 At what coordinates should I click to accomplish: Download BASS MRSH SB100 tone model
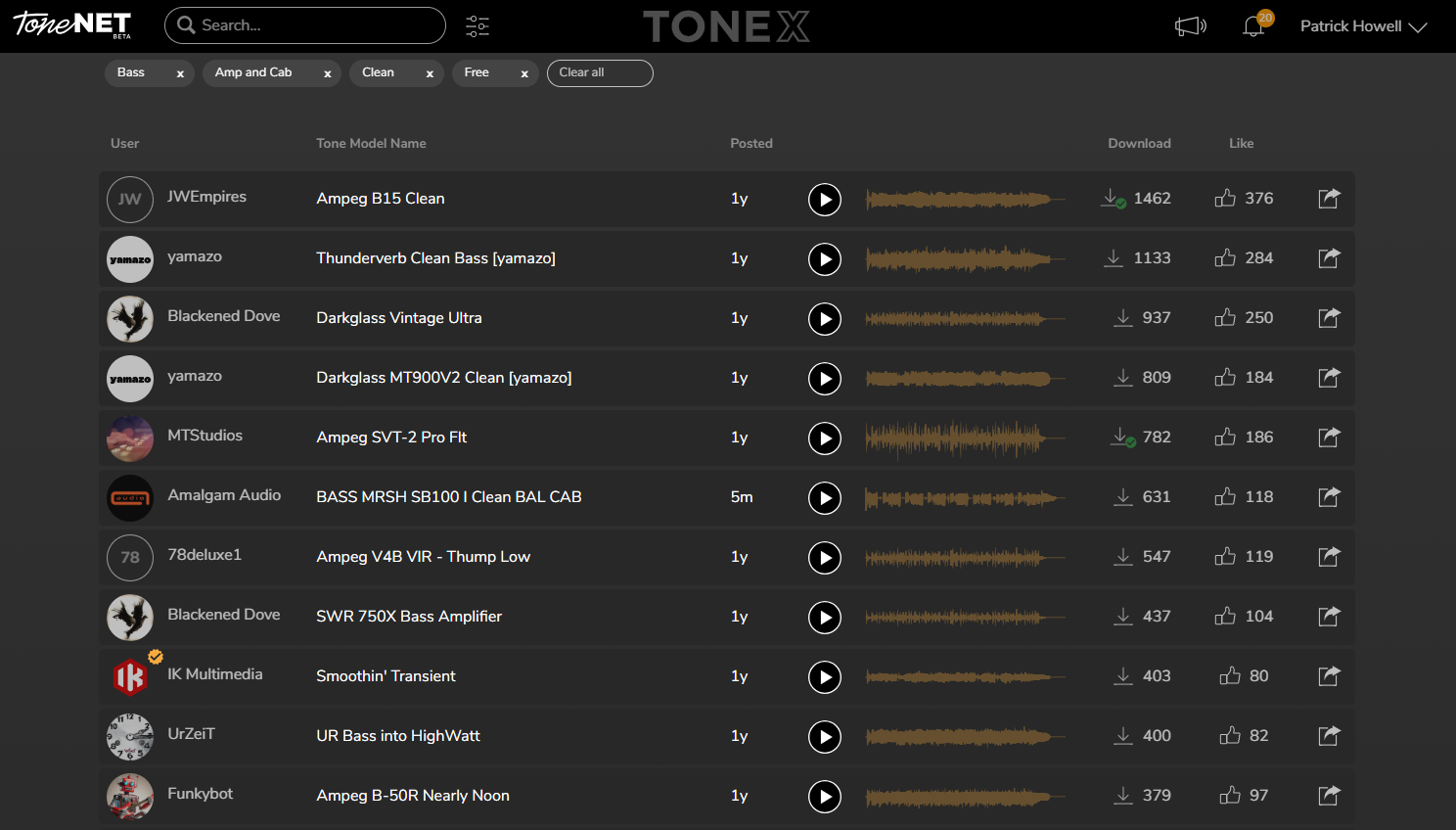pos(1123,497)
